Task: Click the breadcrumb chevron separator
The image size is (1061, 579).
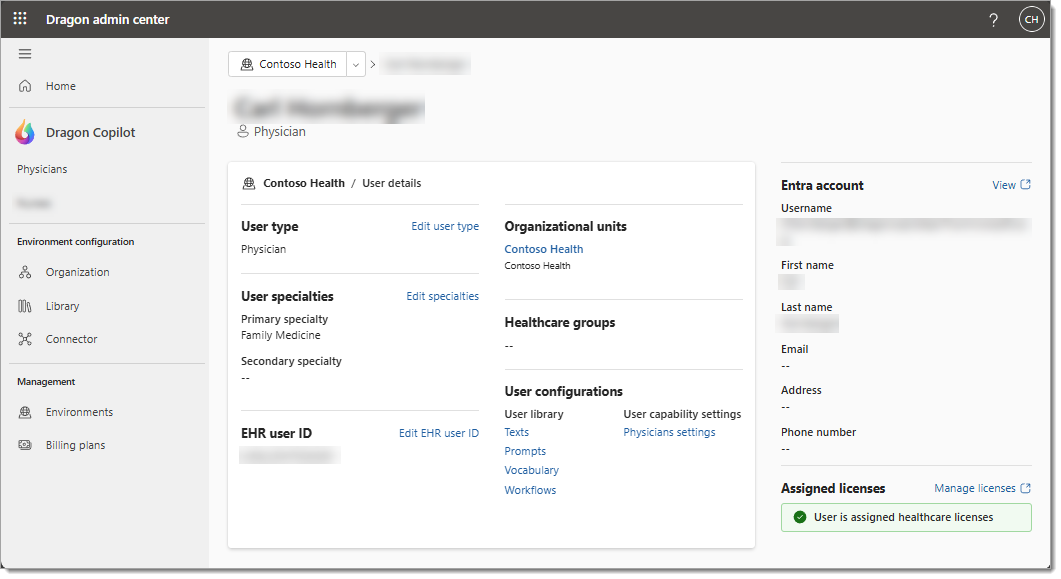Action: click(x=373, y=64)
